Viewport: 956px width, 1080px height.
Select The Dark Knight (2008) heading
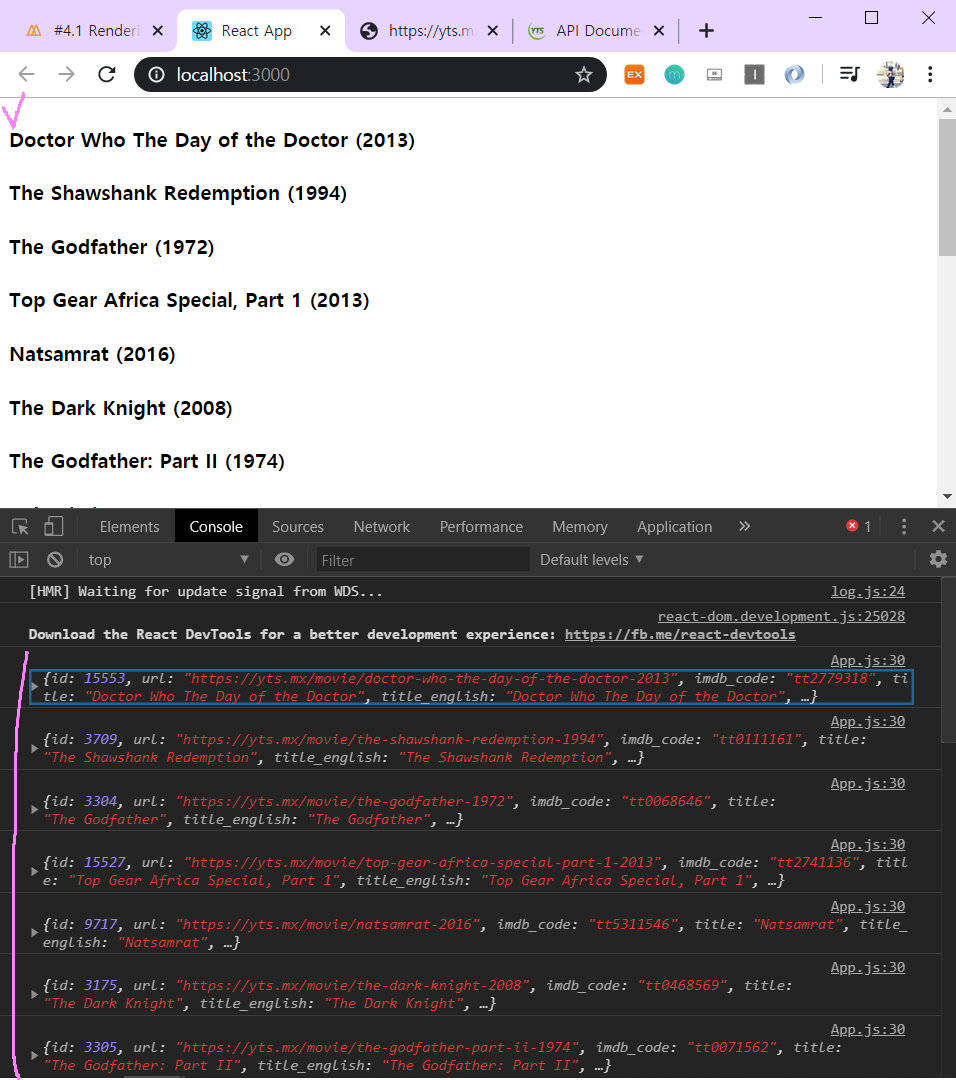click(x=121, y=408)
